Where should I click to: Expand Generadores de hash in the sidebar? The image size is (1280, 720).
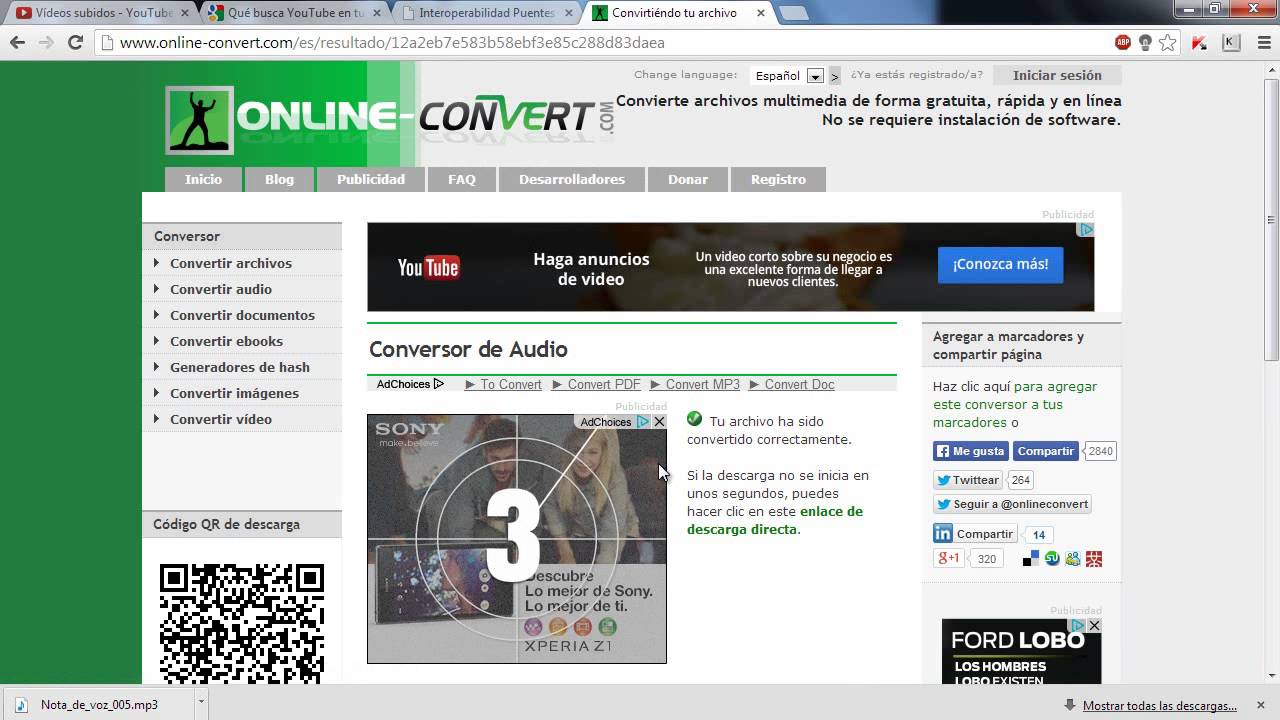(242, 367)
